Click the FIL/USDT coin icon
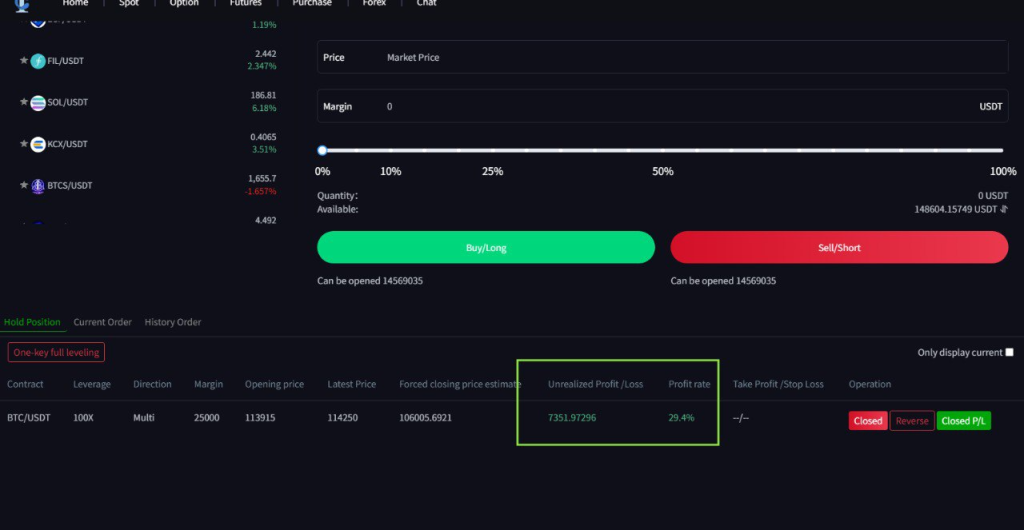This screenshot has height=530, width=1024. (x=38, y=61)
